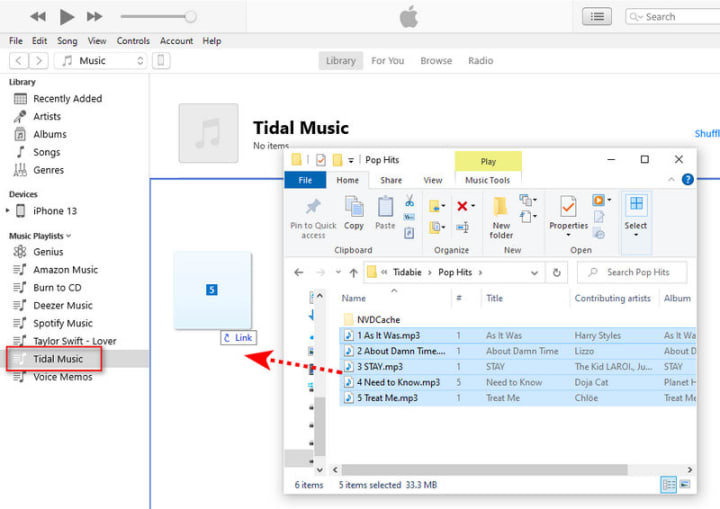Screen dimensions: 720x509
Task: Open the iTunes Help menu
Action: (x=212, y=41)
